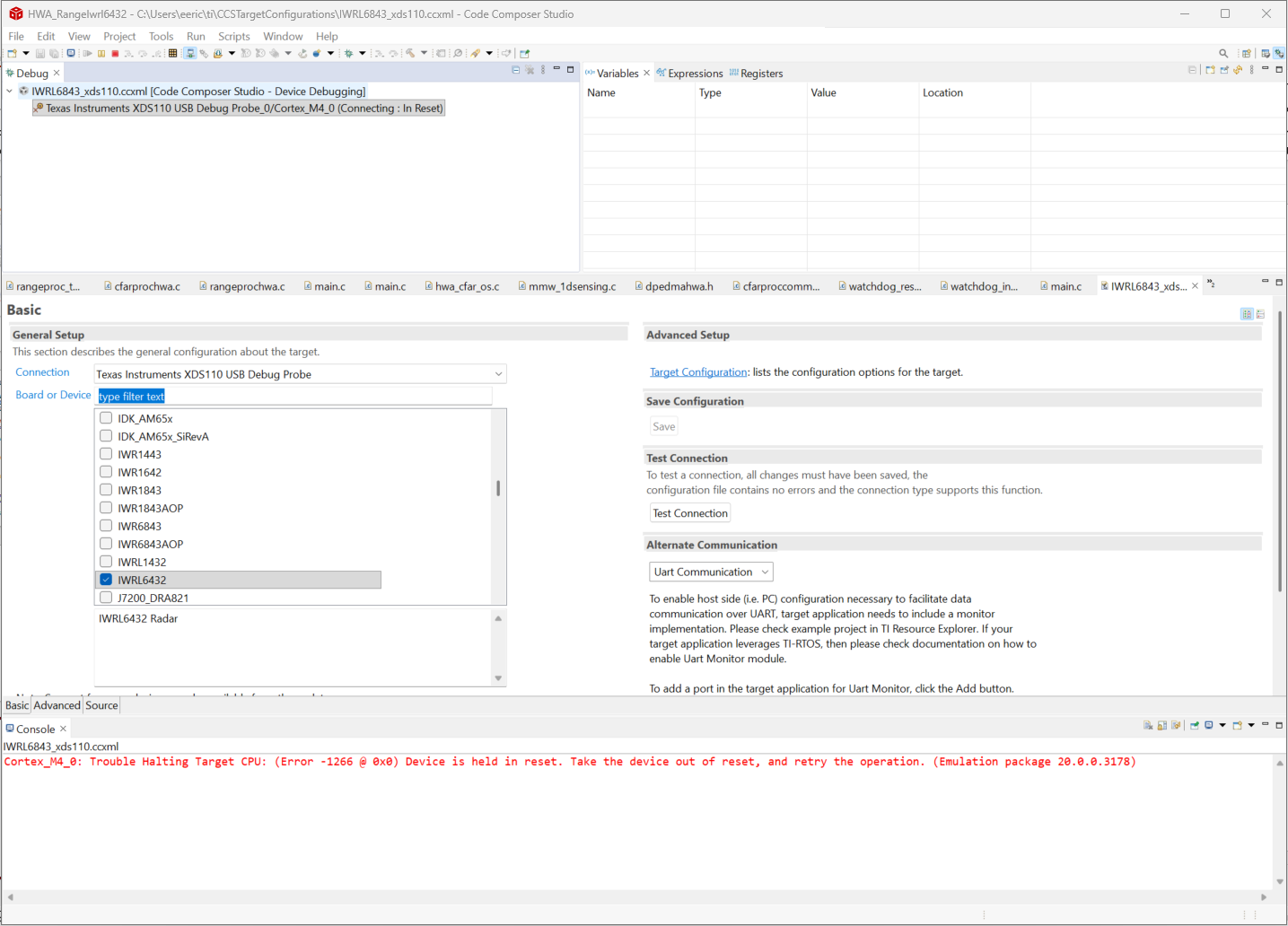
Task: Open the Open Console dropdown arrow
Action: click(1250, 726)
